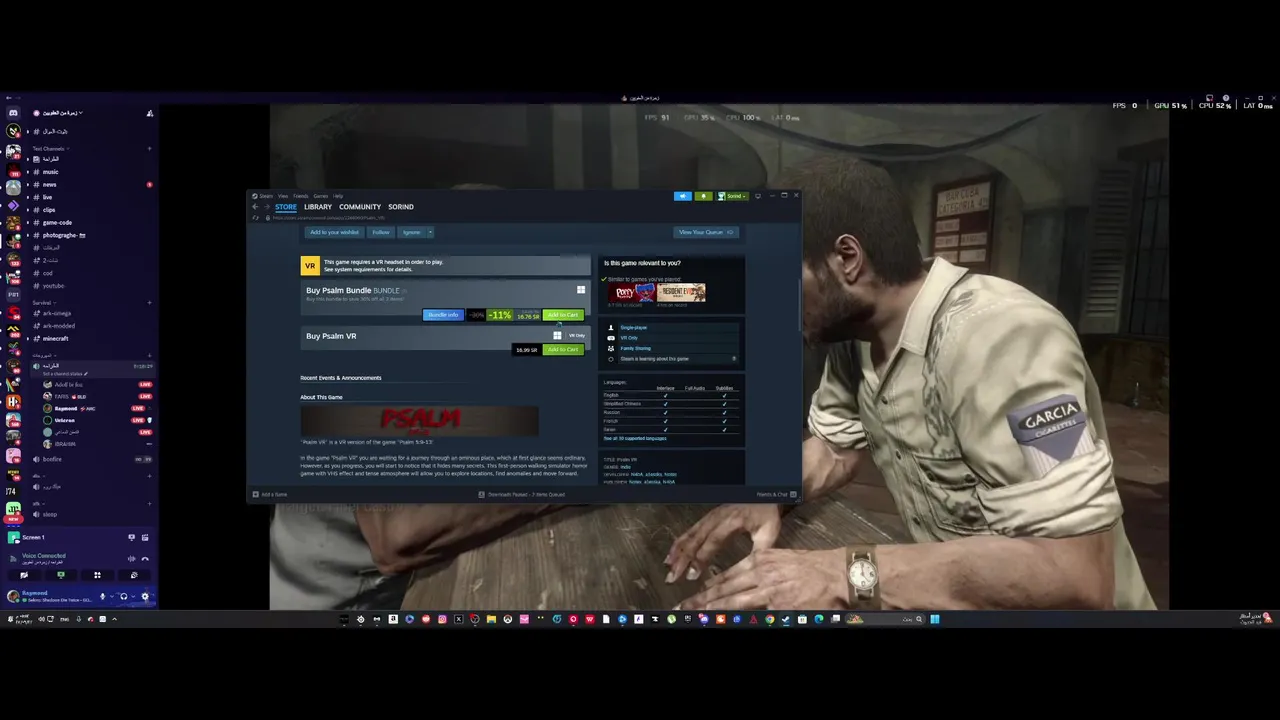Add Psalm VR to cart
The width and height of the screenshot is (1280, 720).
click(x=563, y=350)
